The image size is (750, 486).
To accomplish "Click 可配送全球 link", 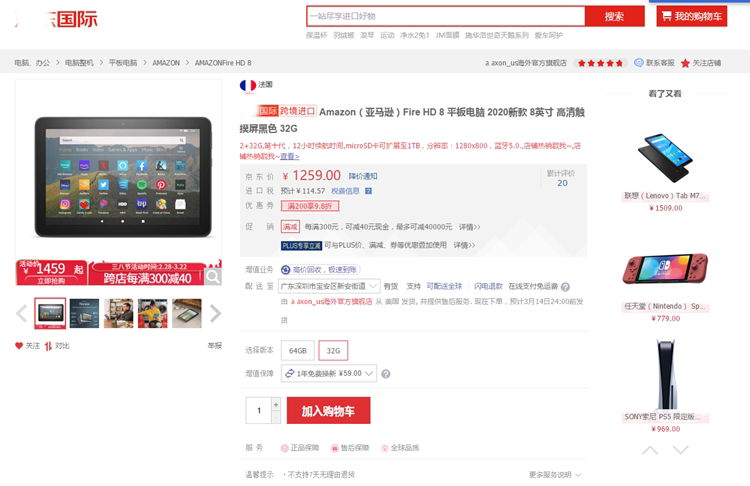I will coord(444,286).
